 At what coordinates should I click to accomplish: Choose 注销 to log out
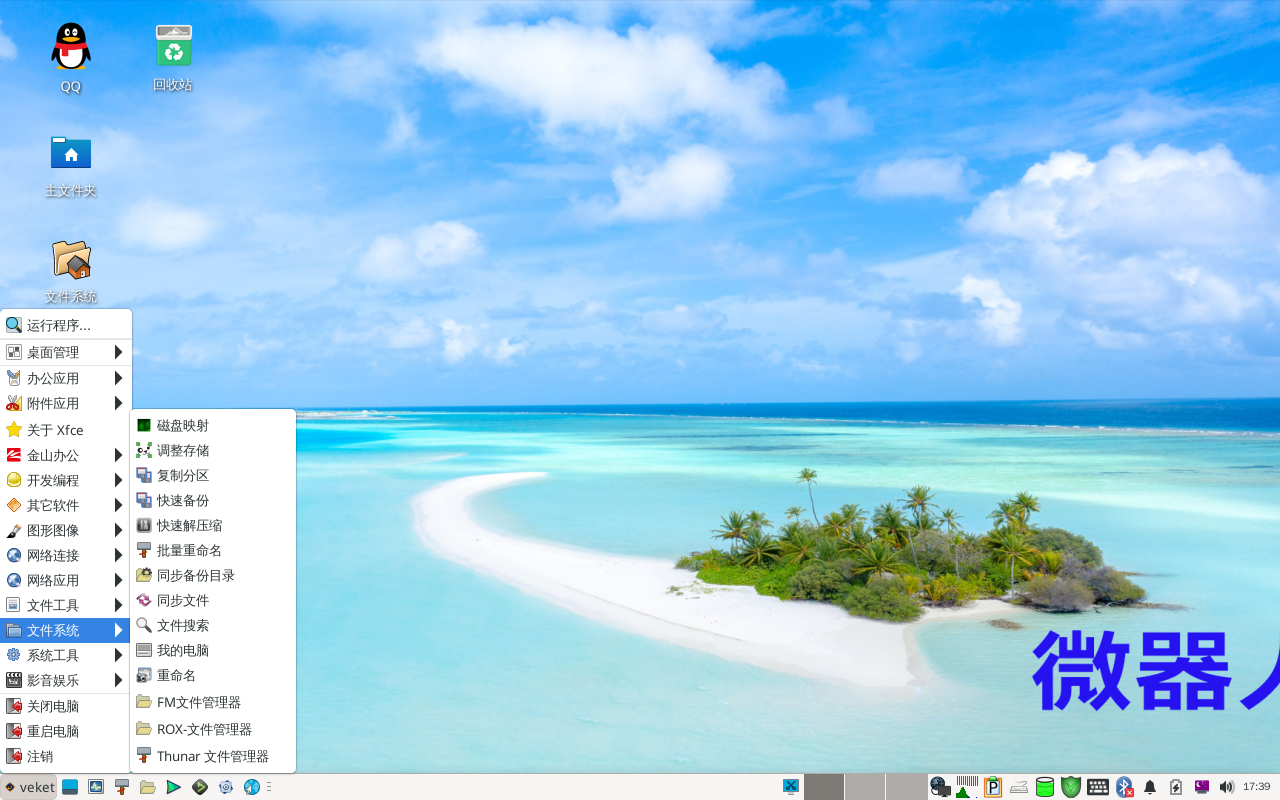click(66, 756)
